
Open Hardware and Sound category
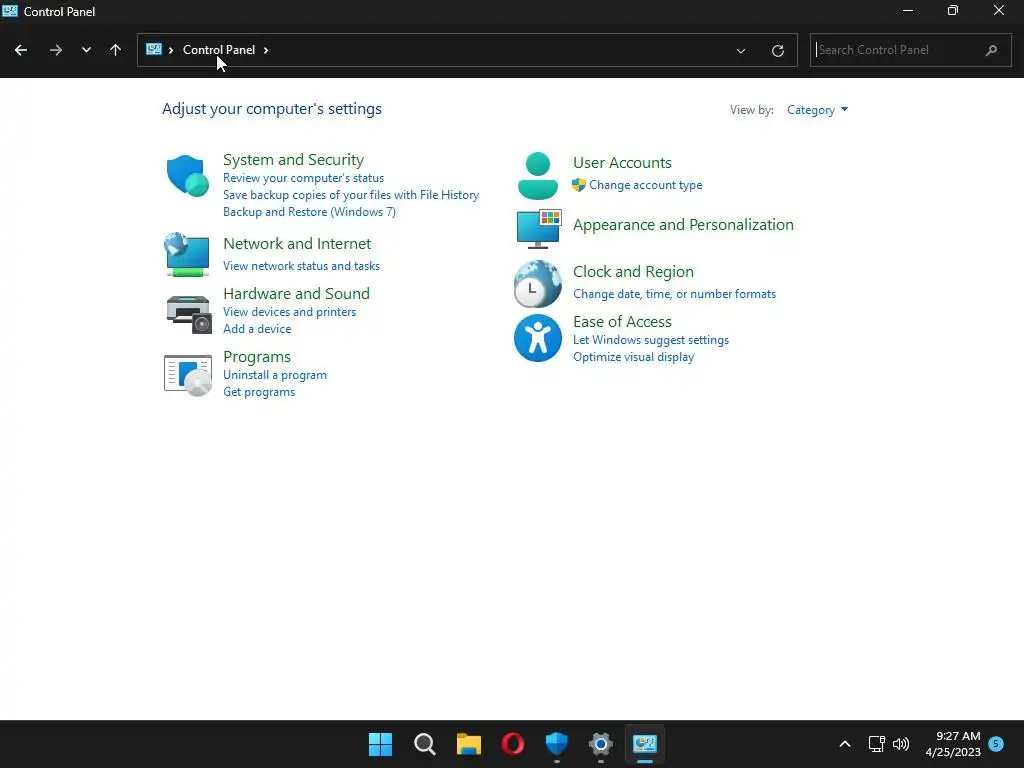296,294
